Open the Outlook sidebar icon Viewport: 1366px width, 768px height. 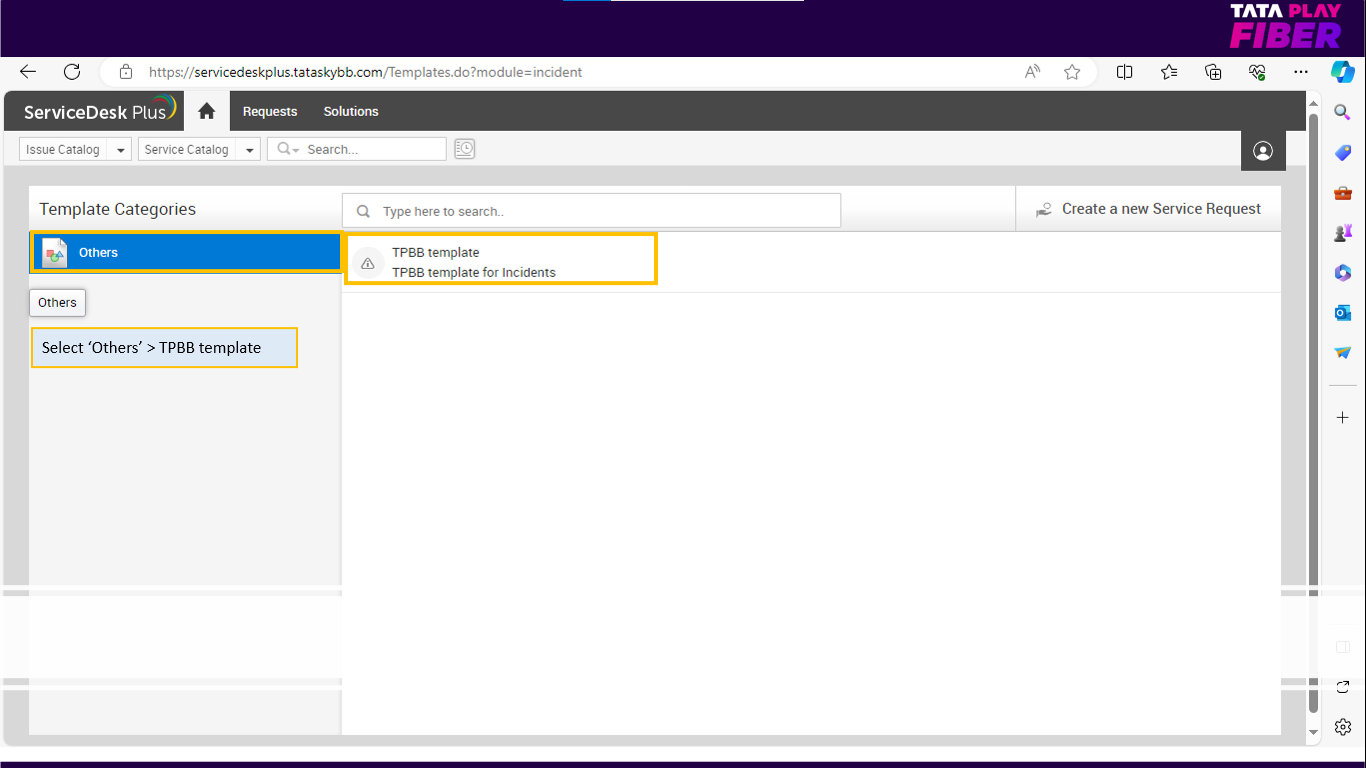point(1342,312)
